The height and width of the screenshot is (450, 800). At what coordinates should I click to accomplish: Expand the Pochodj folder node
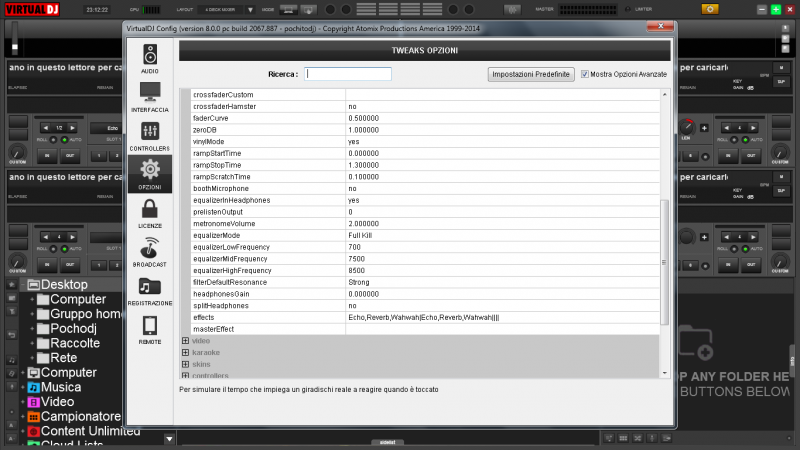pos(32,329)
